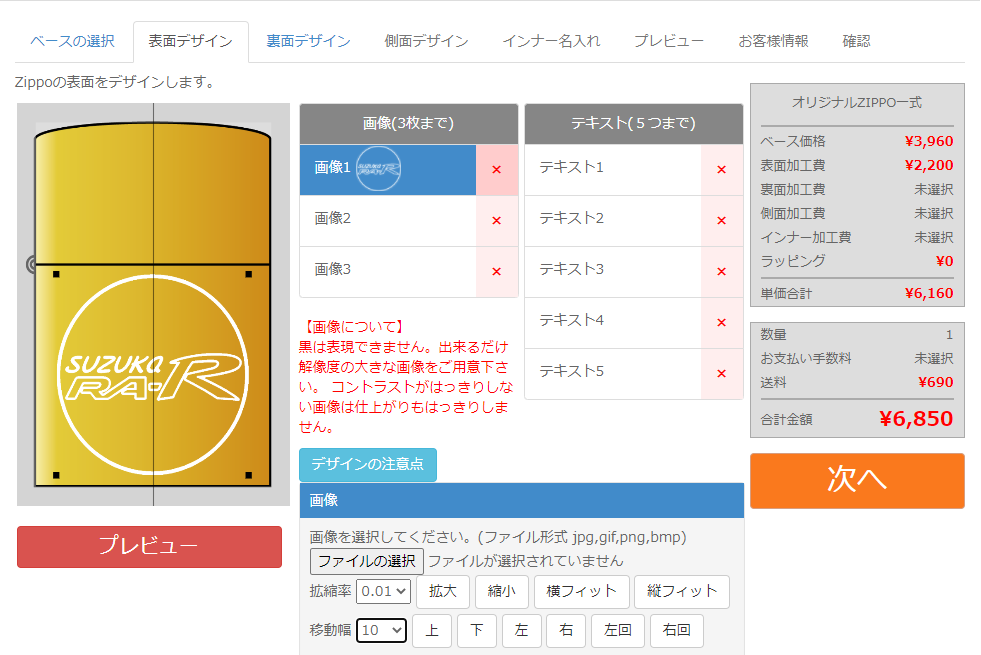
Task: Select the 画像1 thumbnail row
Action: click(x=387, y=169)
